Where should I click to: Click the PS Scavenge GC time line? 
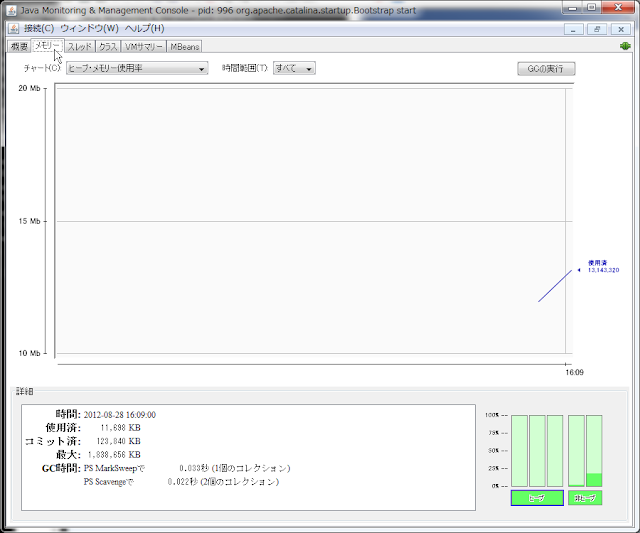181,482
